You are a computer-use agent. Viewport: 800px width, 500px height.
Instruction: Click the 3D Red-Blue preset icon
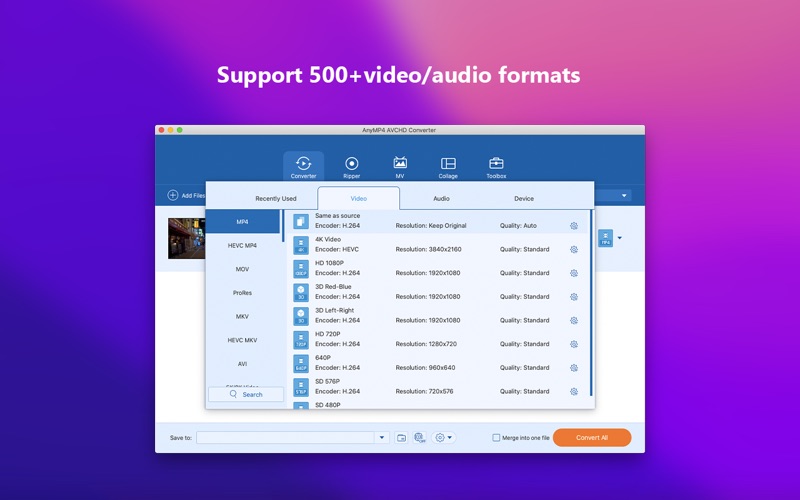point(301,292)
